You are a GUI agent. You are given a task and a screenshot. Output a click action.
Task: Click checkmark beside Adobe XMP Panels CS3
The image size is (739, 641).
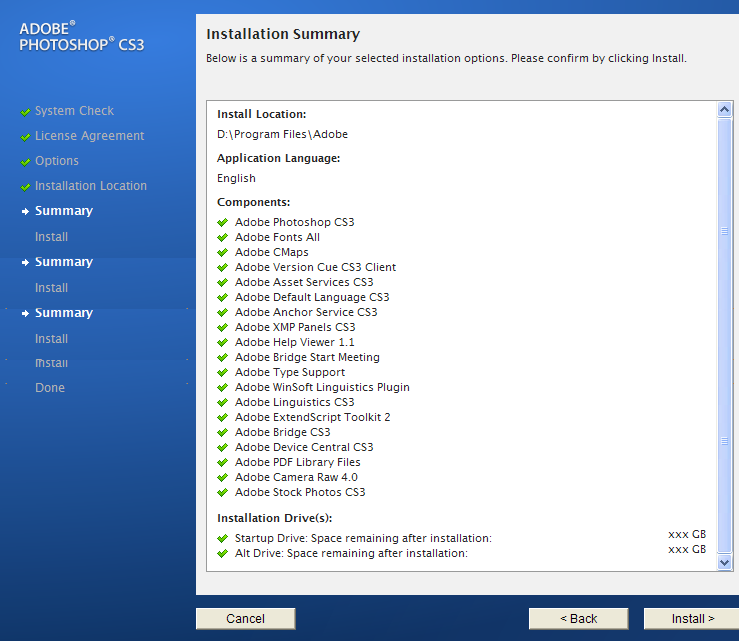point(222,327)
